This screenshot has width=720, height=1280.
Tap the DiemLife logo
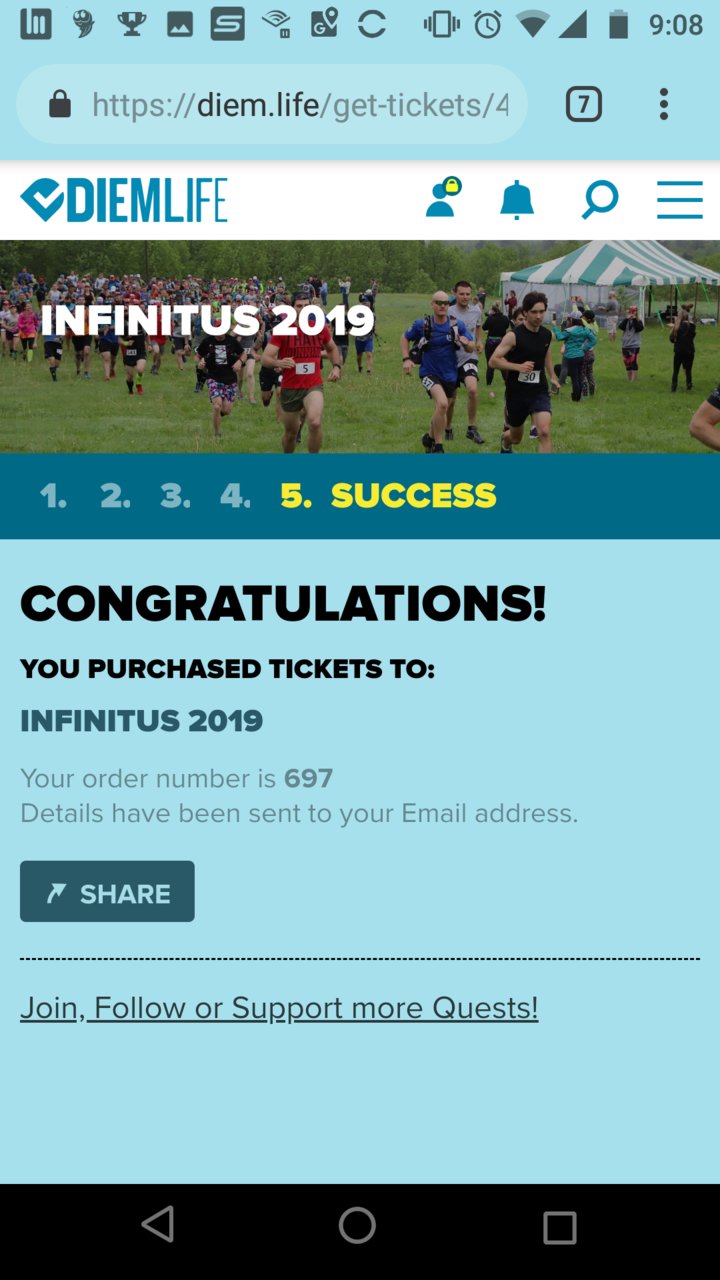[124, 200]
